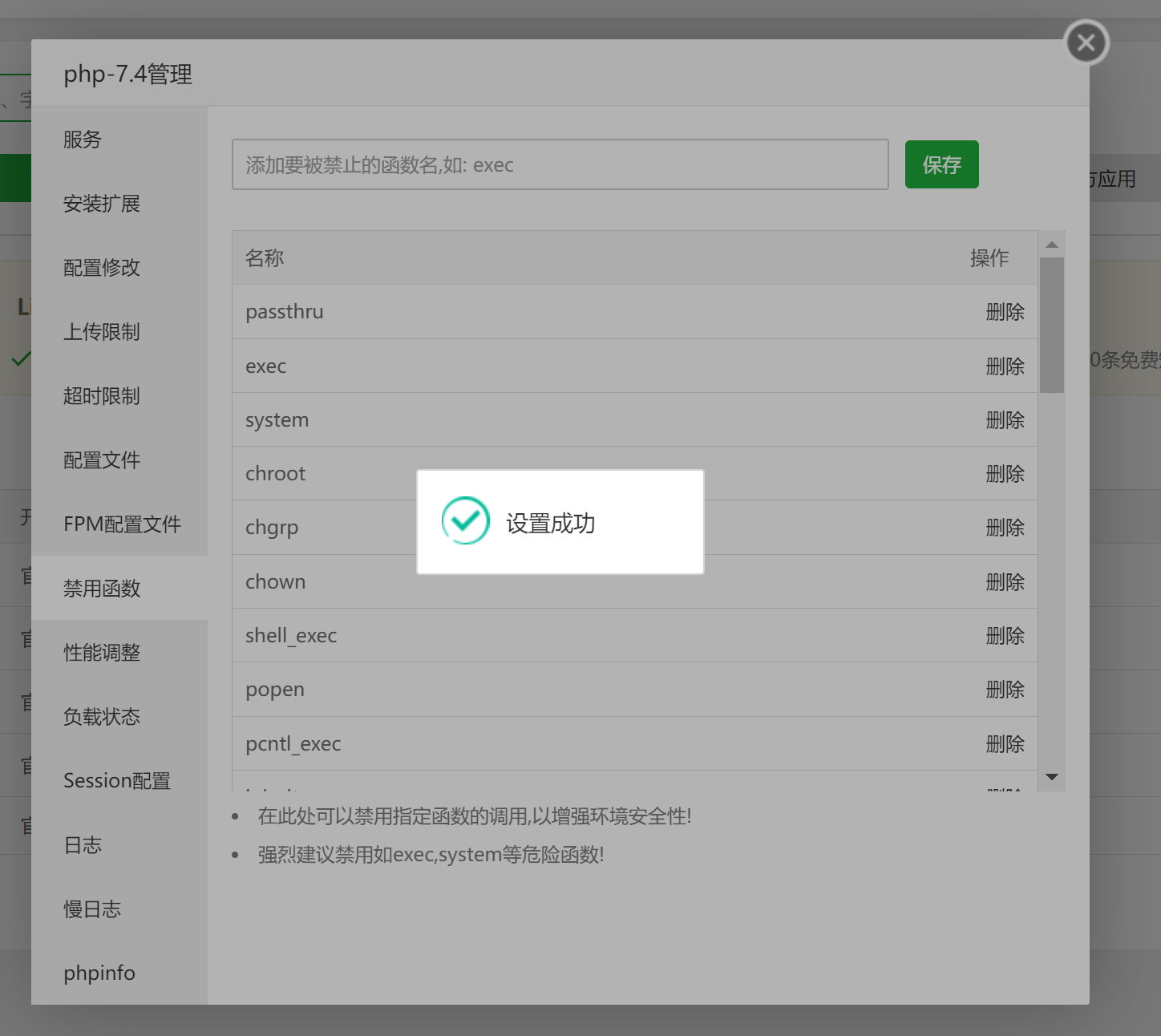The height and width of the screenshot is (1036, 1161).
Task: Click the green 保存 button
Action: (x=941, y=164)
